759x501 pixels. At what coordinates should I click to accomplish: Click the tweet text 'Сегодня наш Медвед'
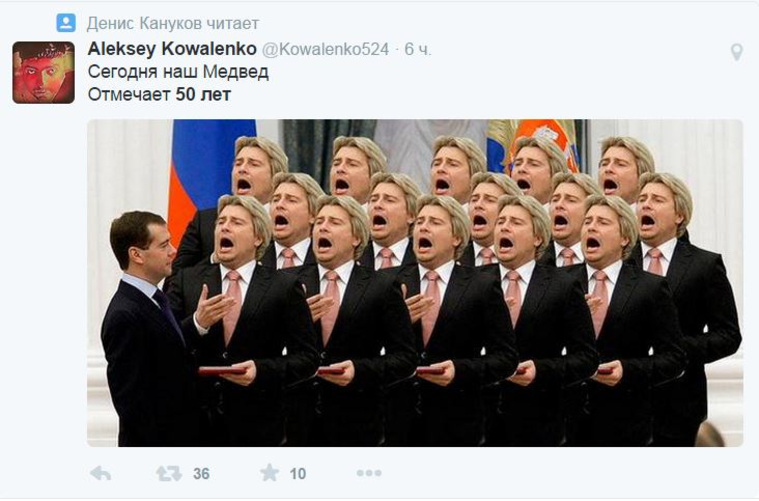pyautogui.click(x=178, y=72)
